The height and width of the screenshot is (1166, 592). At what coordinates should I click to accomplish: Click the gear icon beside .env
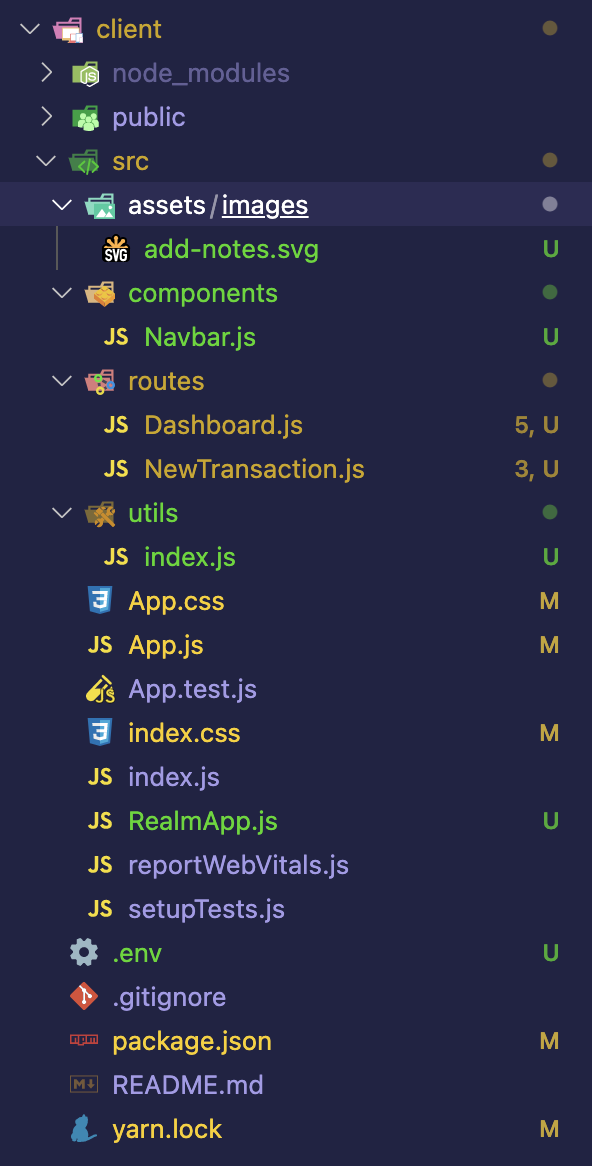pyautogui.click(x=84, y=953)
